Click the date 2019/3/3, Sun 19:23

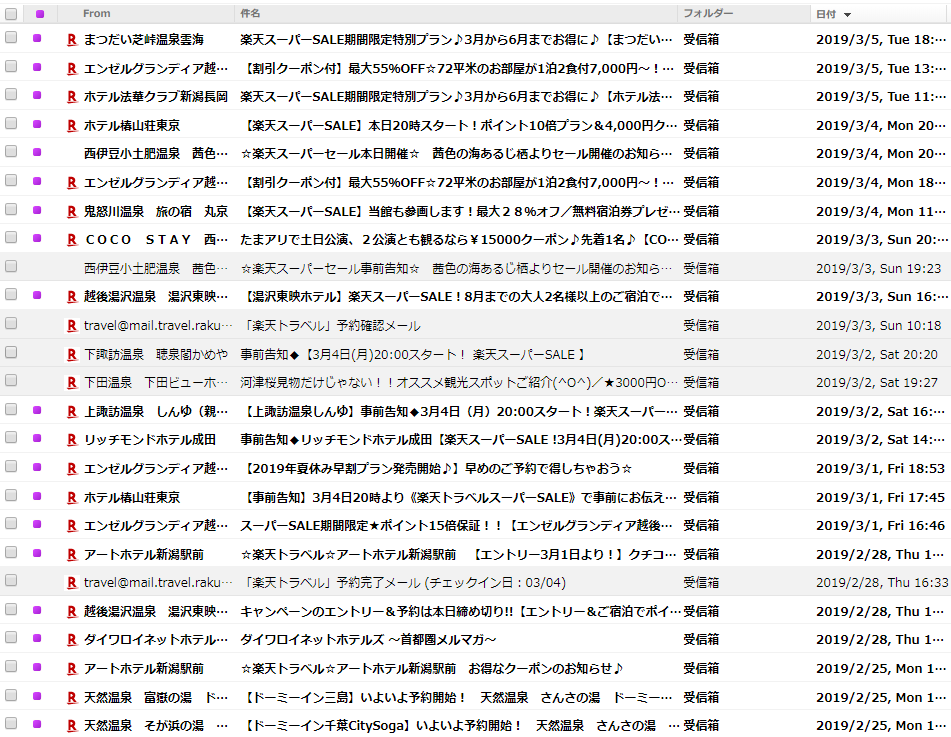click(x=878, y=269)
